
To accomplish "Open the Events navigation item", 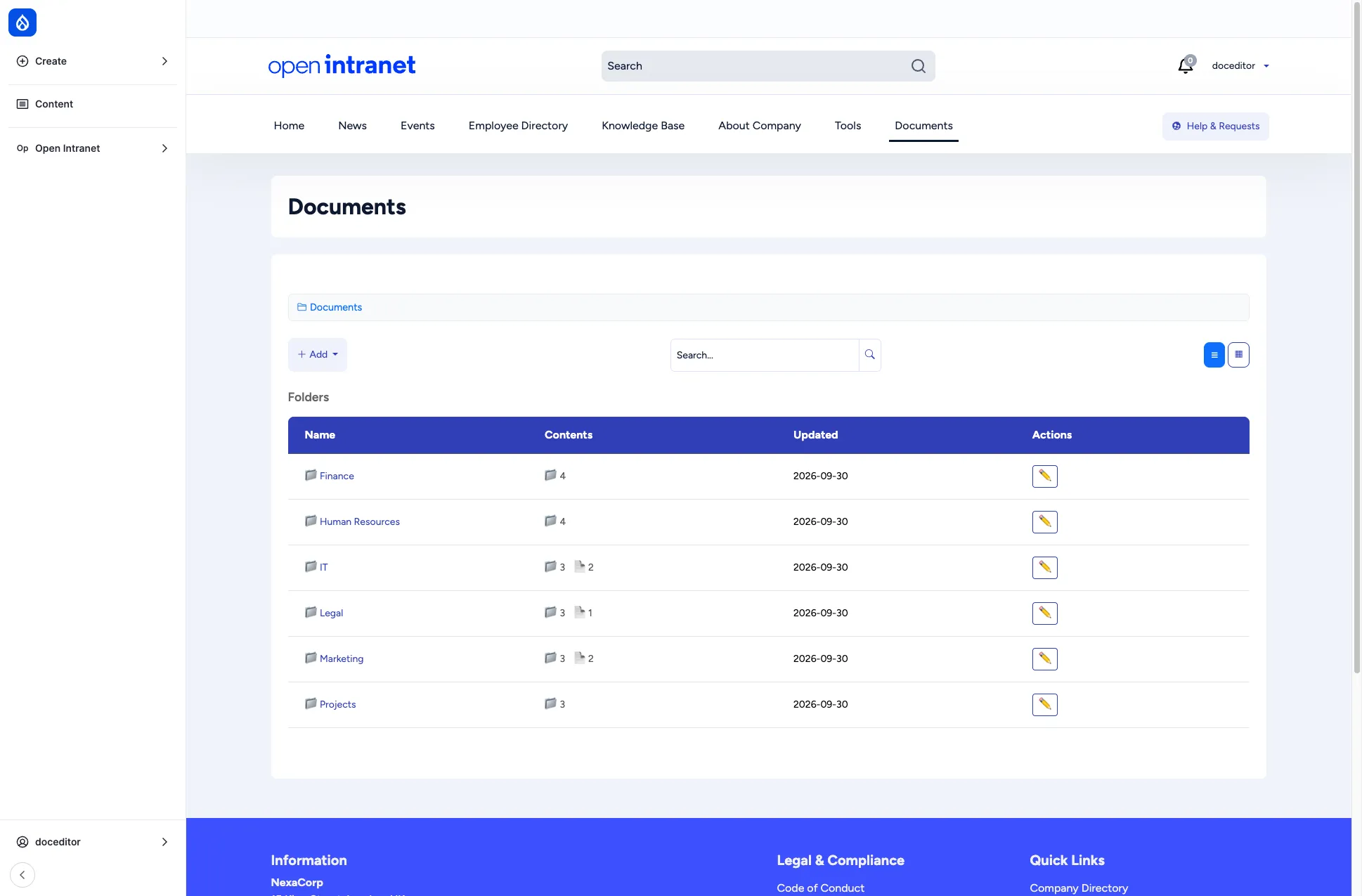I will 417,126.
